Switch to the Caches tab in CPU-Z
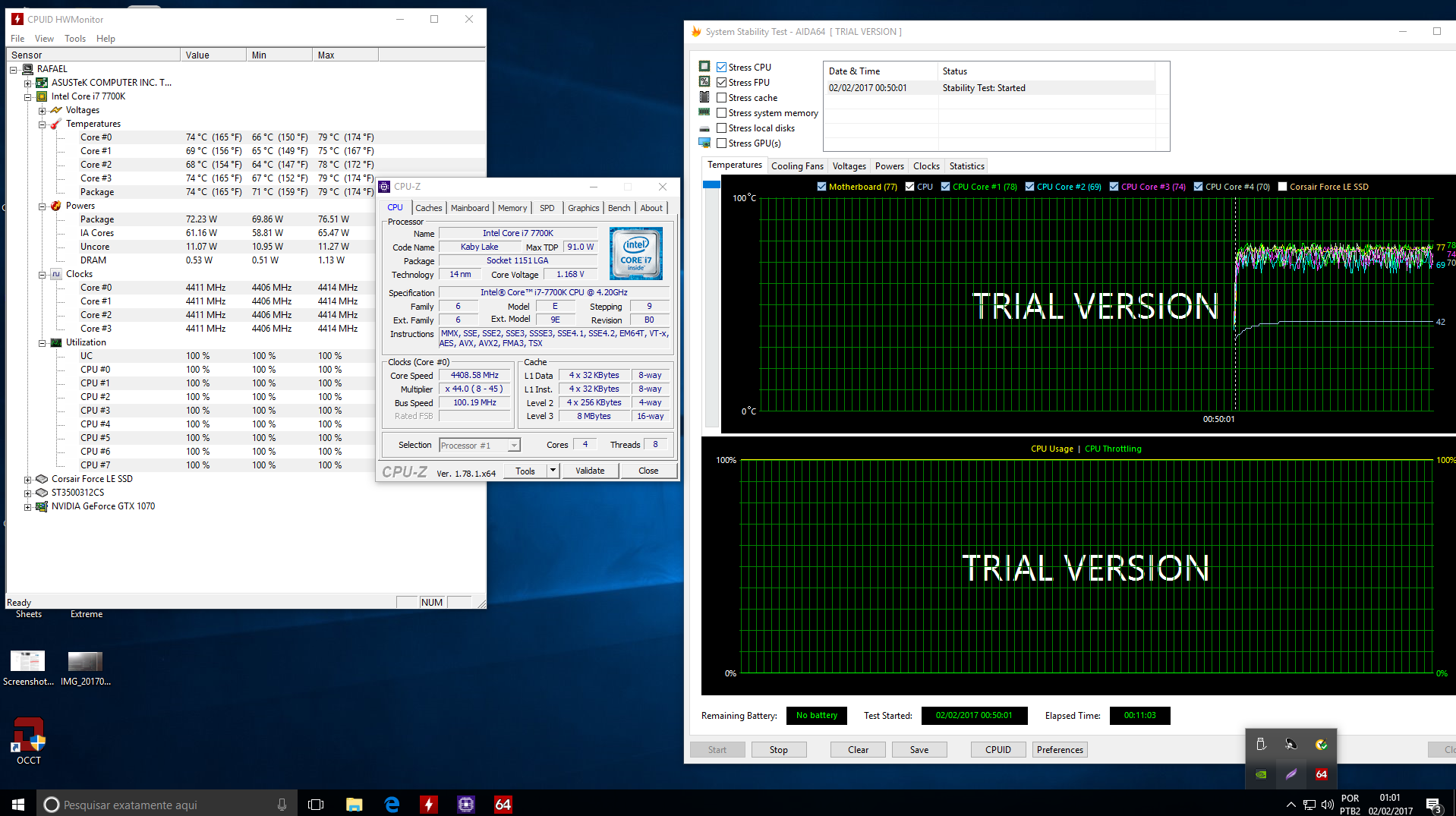Viewport: 1456px width, 816px height. [429, 208]
